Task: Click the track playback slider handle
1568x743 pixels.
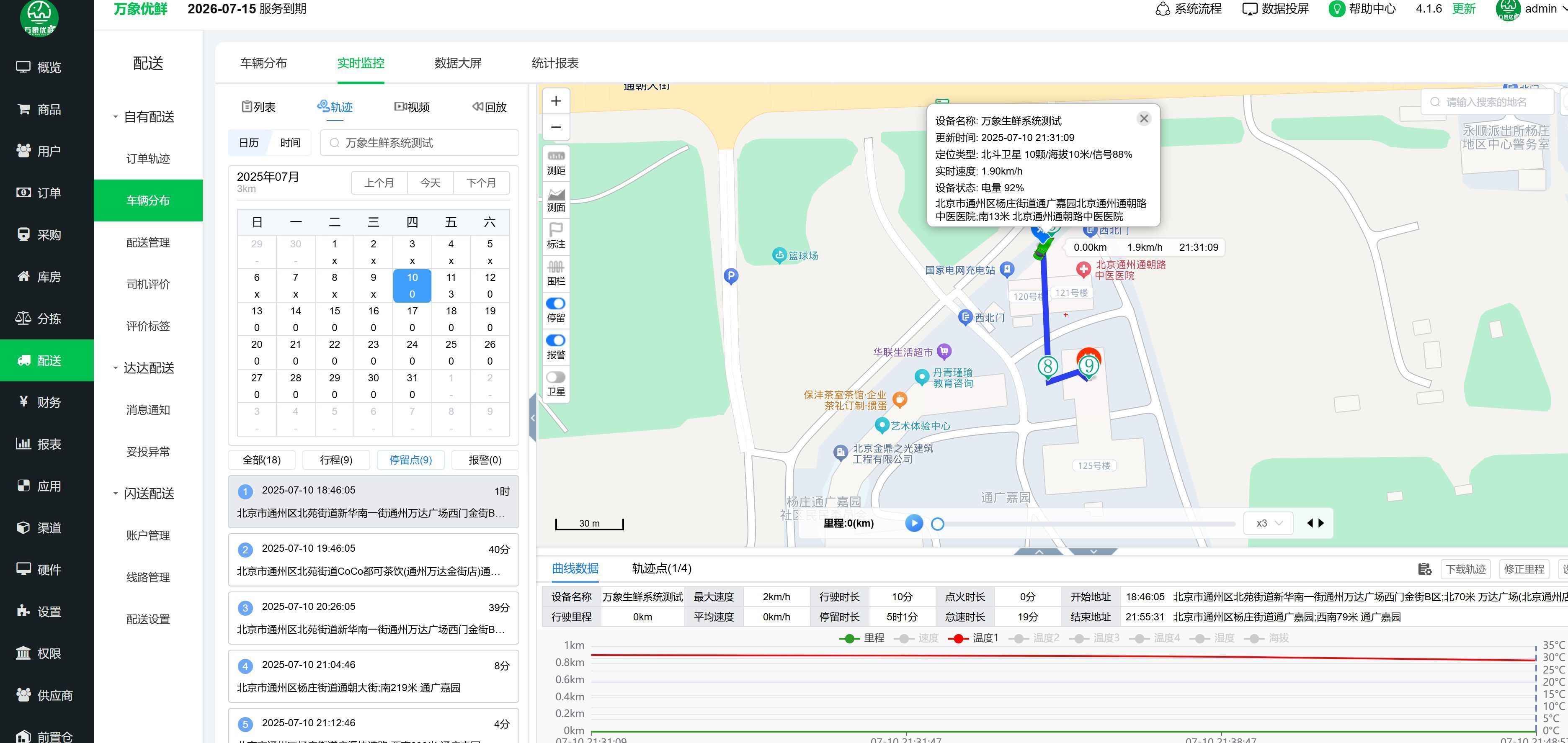Action: point(937,524)
